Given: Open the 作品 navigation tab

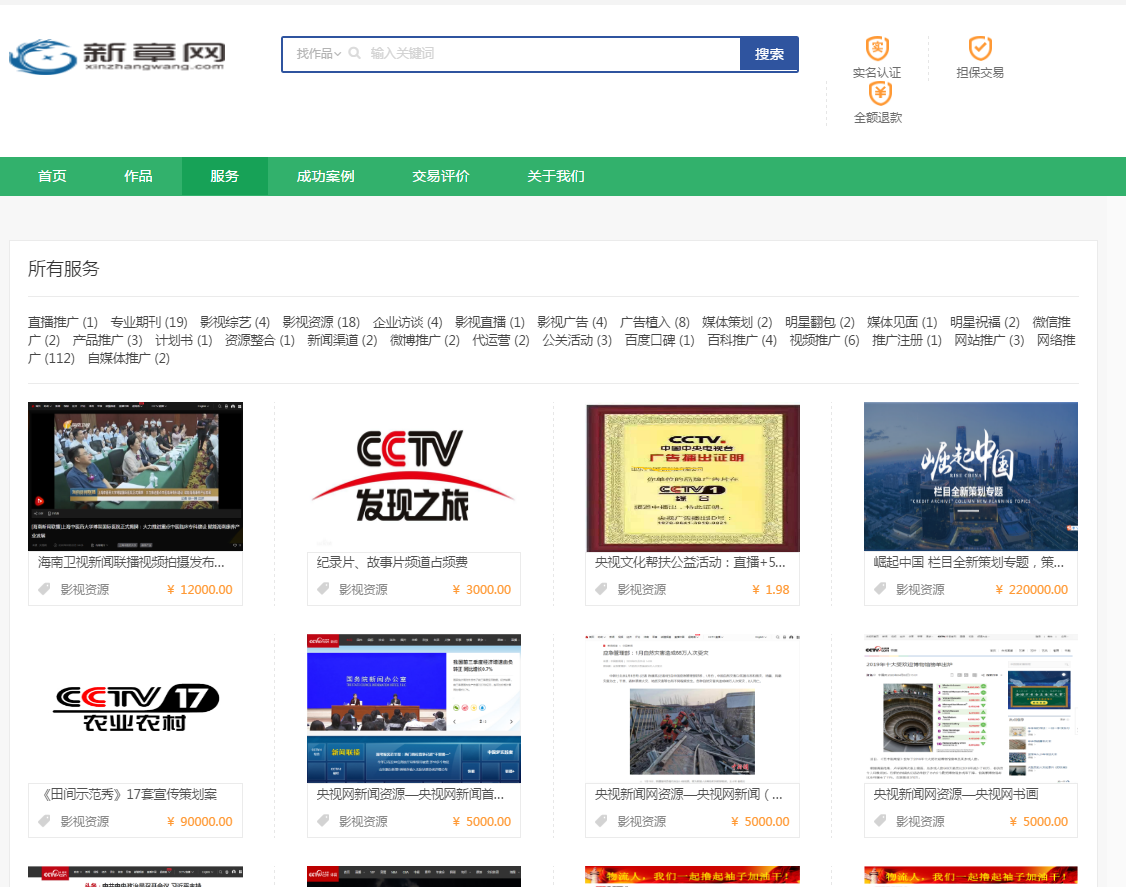Looking at the screenshot, I should 138,176.
